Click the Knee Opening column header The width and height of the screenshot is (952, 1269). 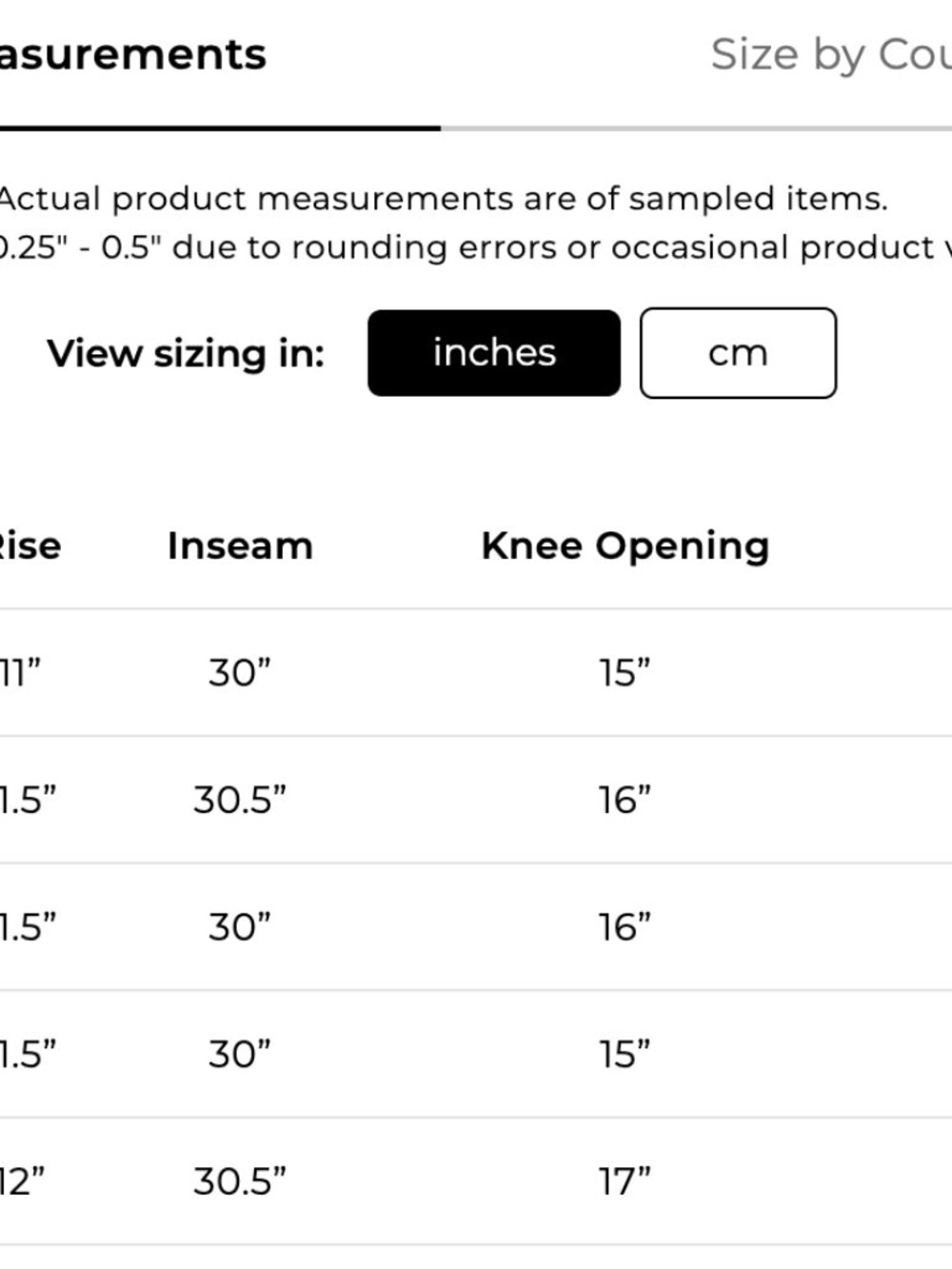tap(625, 546)
